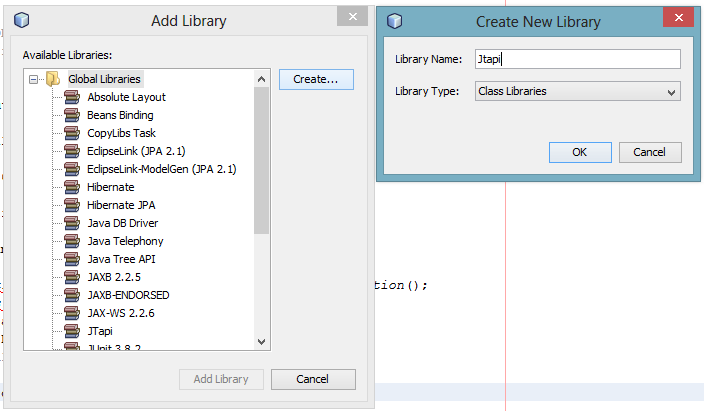Click the EclipseLink-ModelGen library icon
This screenshot has width=704, height=411.
tap(72, 169)
